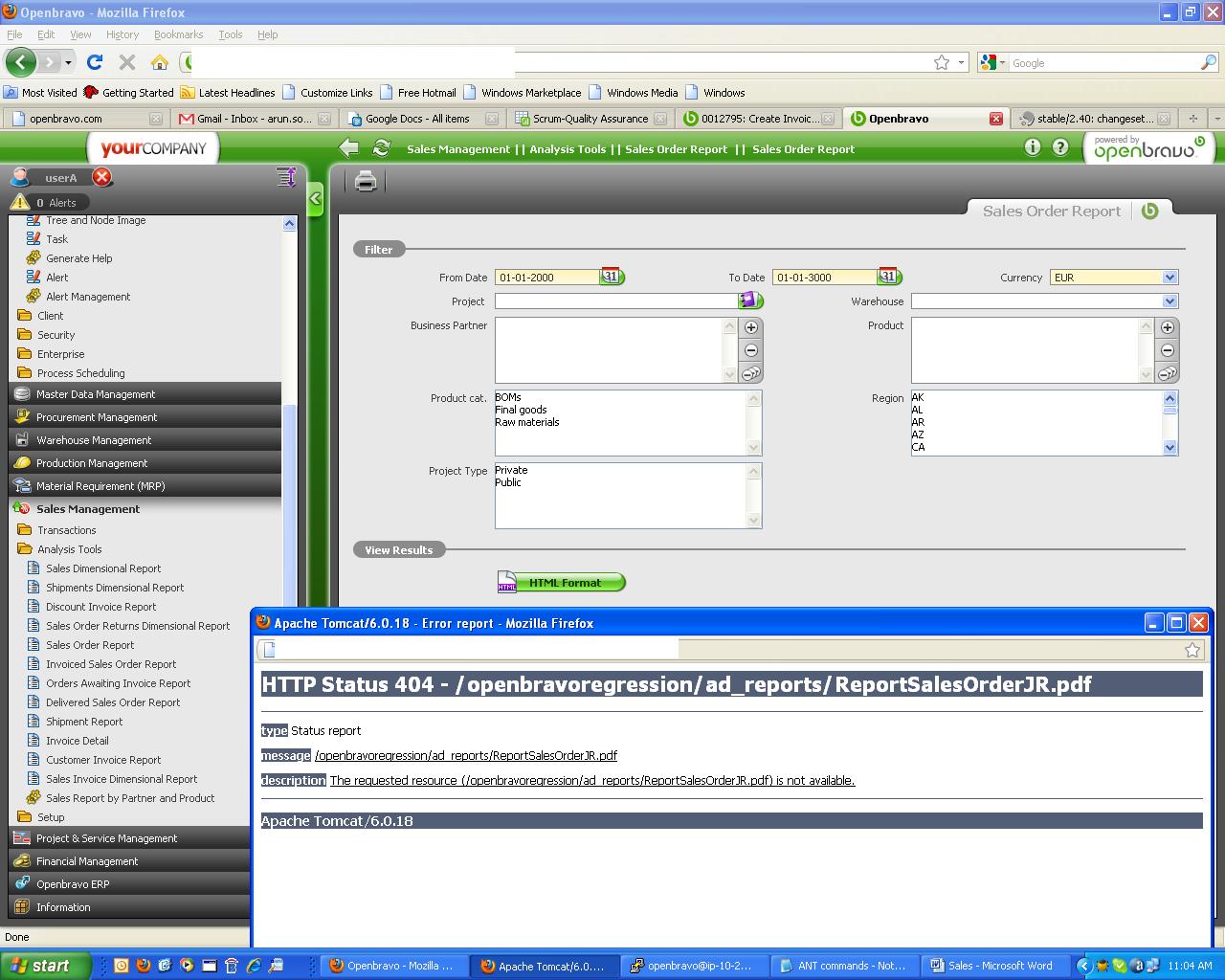The image size is (1225, 980).
Task: Hide the left menu panel arrow
Action: tap(315, 199)
